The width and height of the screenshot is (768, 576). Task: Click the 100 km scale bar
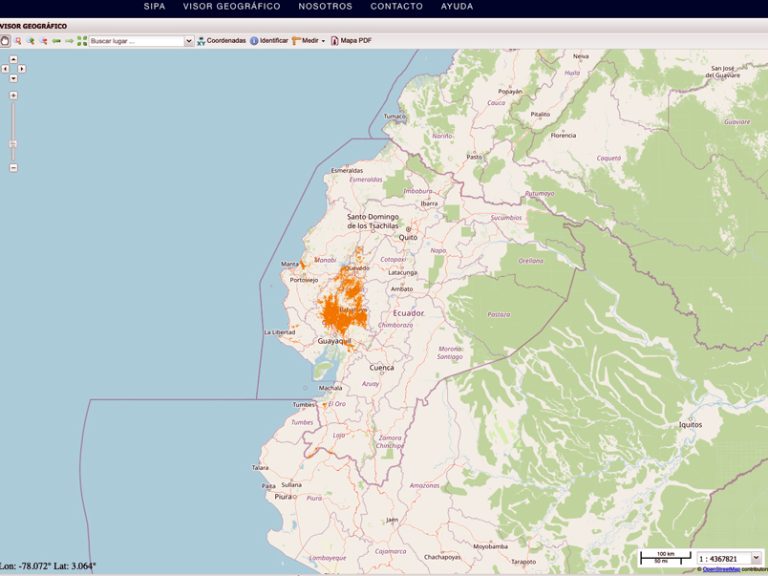click(665, 554)
